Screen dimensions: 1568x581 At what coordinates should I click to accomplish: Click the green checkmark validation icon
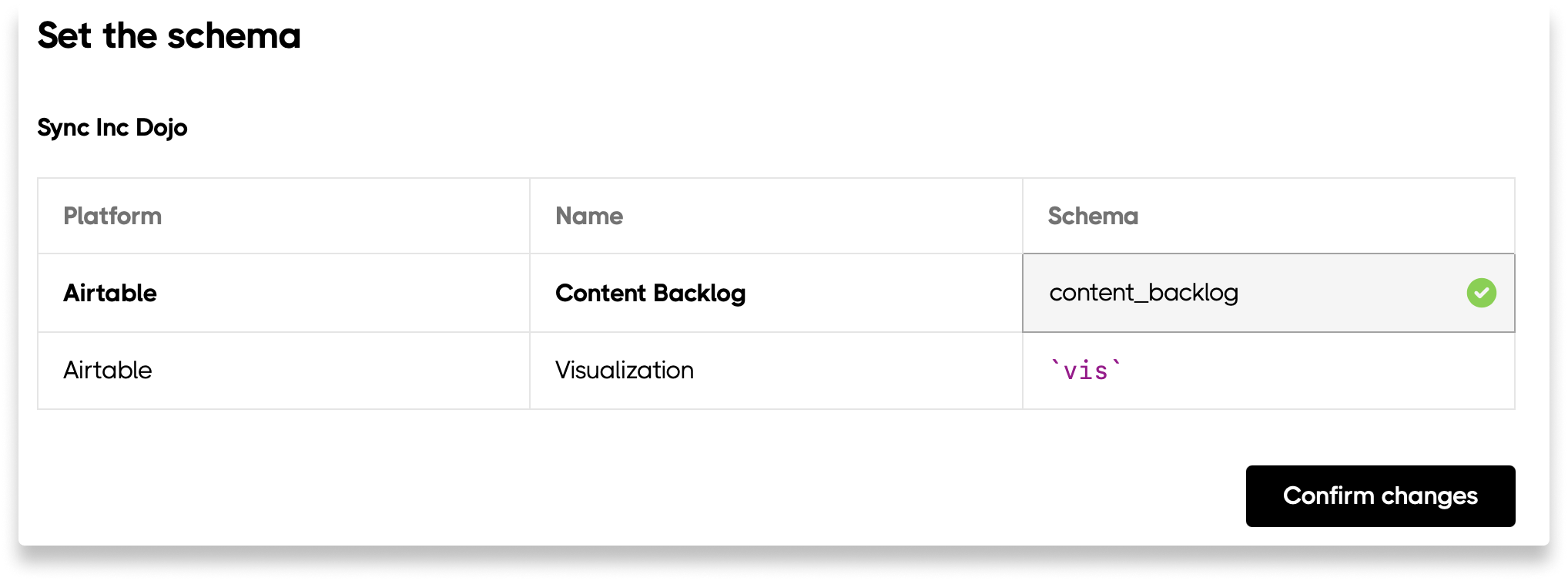click(x=1481, y=293)
